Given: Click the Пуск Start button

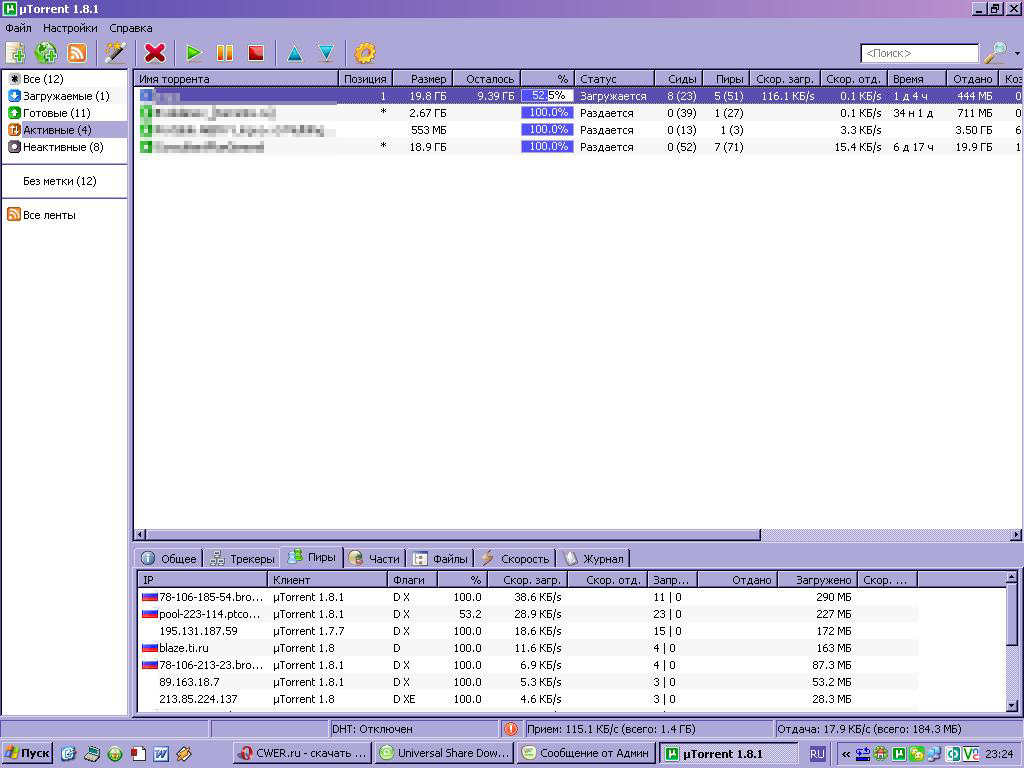Looking at the screenshot, I should 27,754.
